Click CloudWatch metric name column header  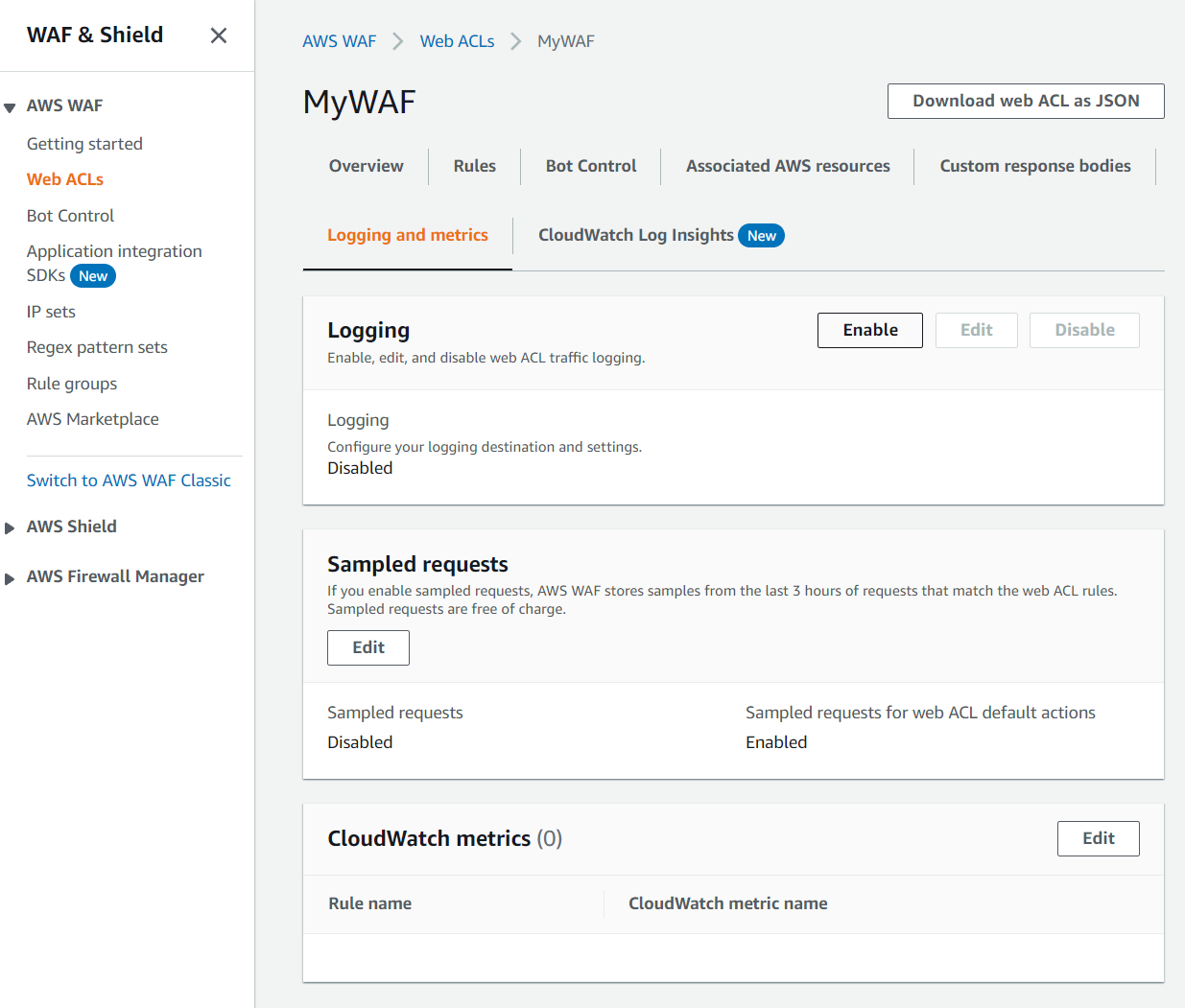(728, 903)
